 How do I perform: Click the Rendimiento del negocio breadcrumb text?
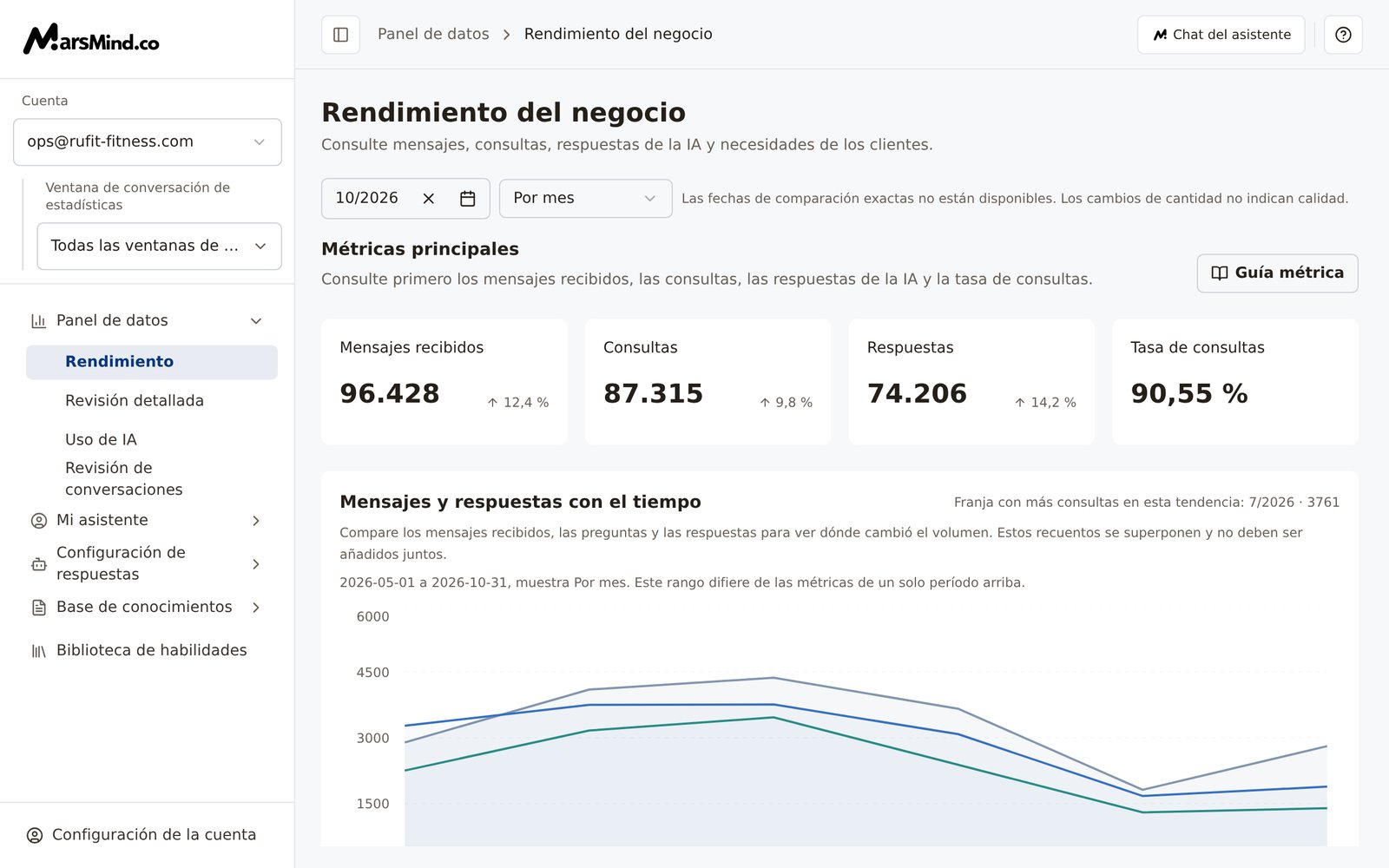[618, 35]
